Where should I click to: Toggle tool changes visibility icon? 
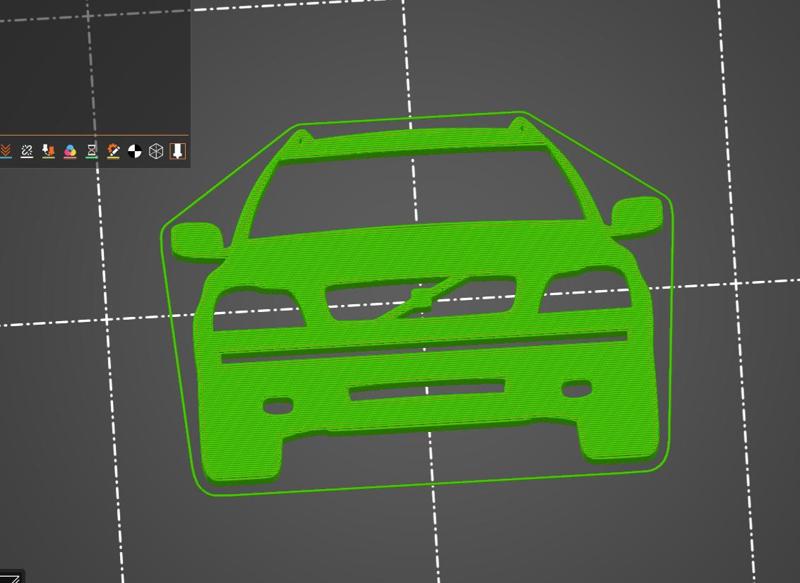click(48, 151)
